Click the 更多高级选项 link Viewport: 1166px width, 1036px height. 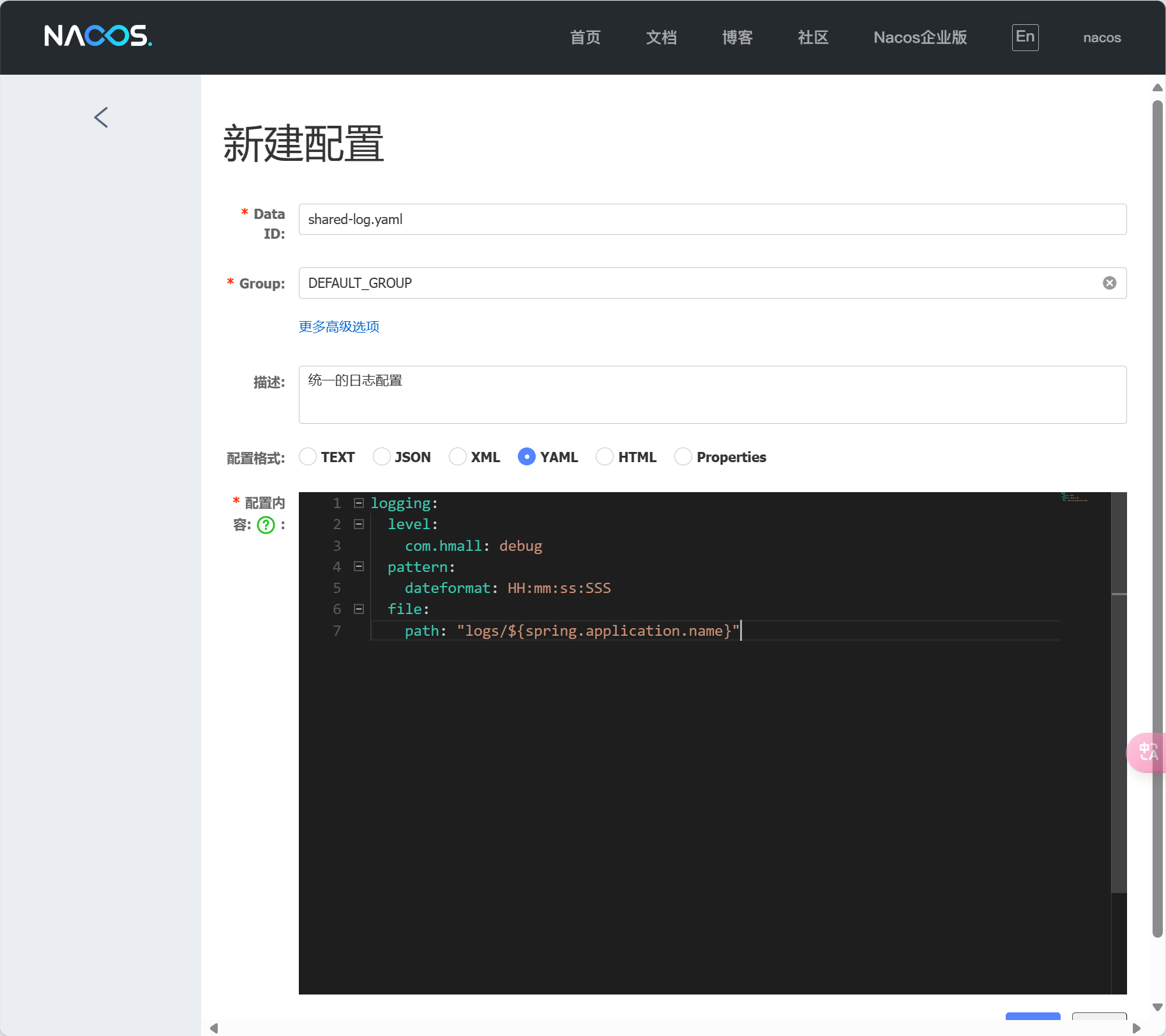pyautogui.click(x=339, y=327)
